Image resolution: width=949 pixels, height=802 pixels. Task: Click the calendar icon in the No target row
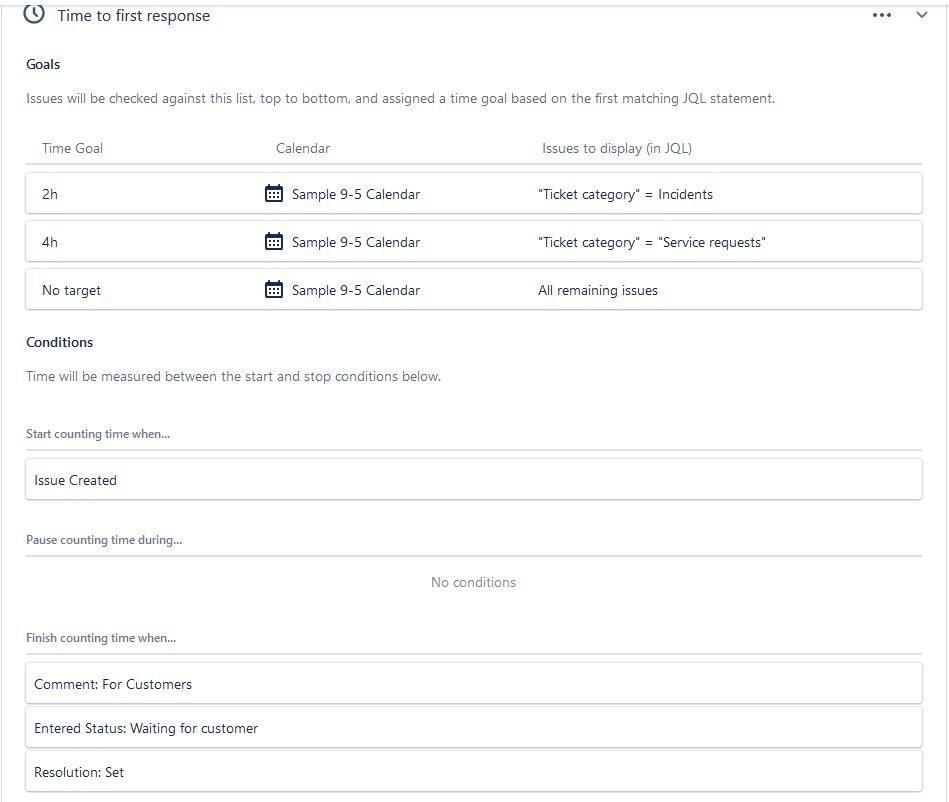[x=274, y=290]
